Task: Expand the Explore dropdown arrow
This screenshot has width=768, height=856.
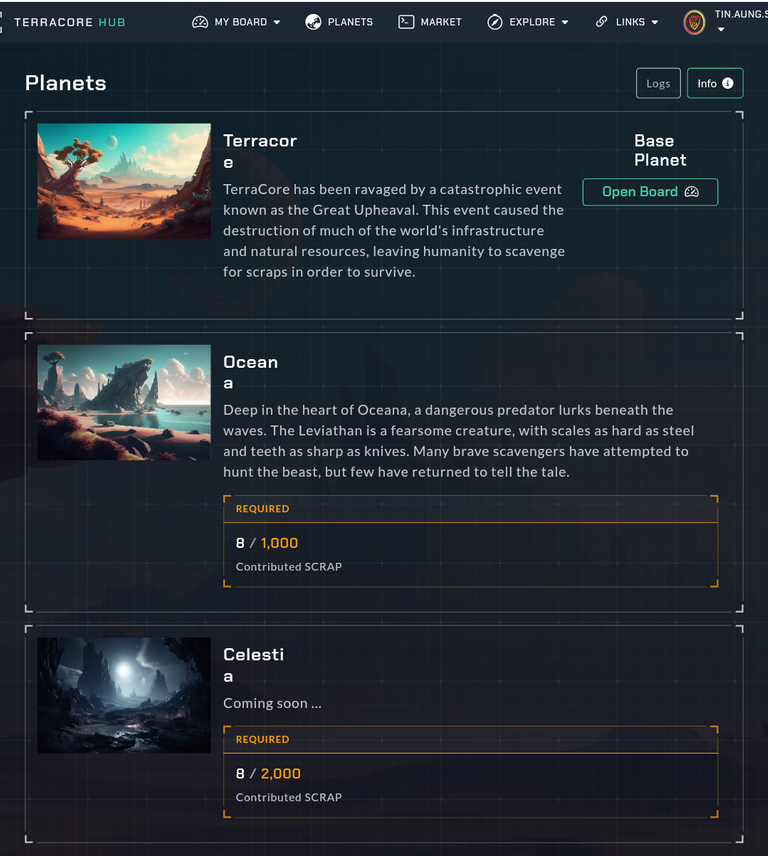Action: coord(565,22)
